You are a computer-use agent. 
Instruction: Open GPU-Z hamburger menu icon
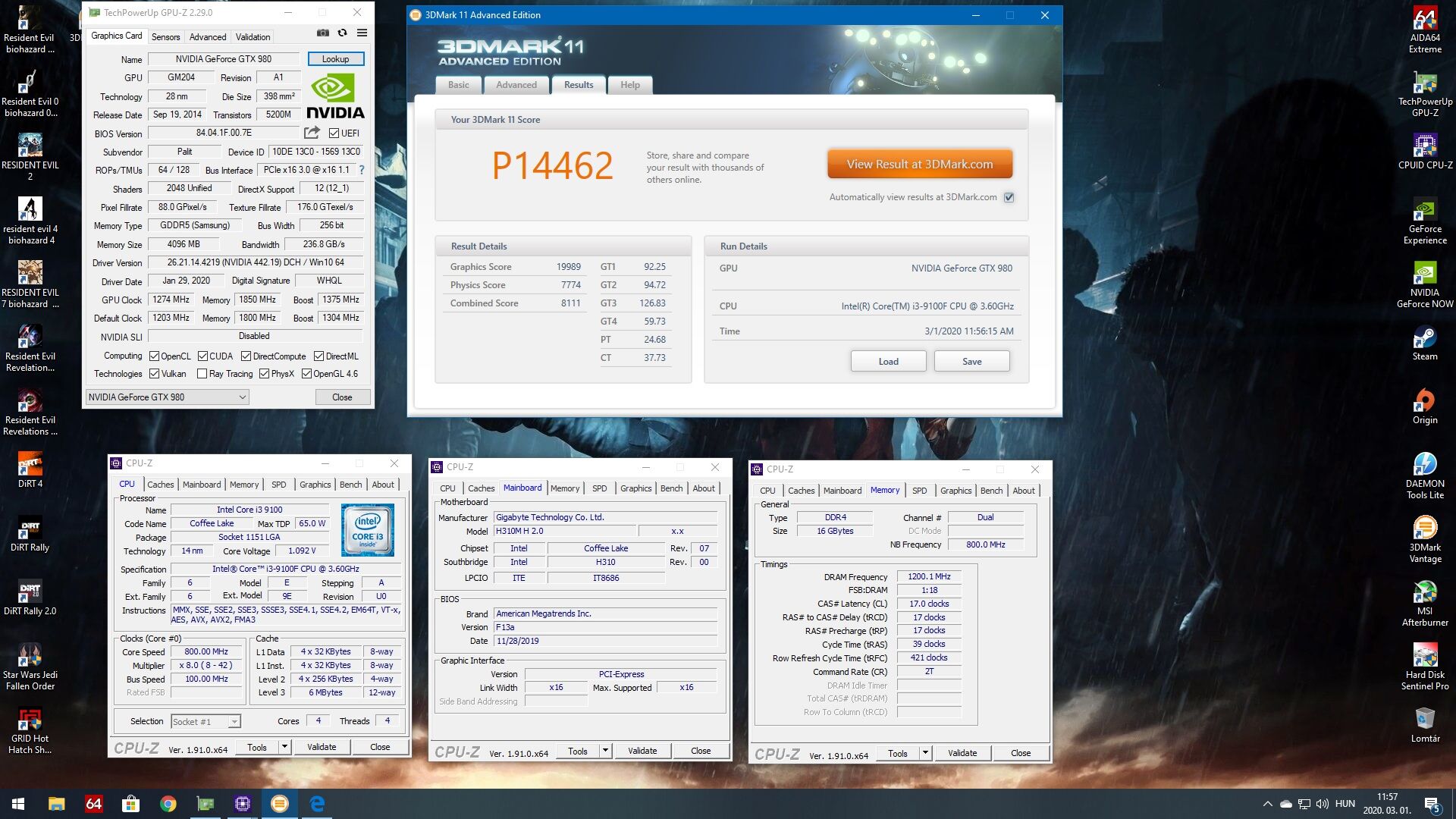click(x=362, y=33)
